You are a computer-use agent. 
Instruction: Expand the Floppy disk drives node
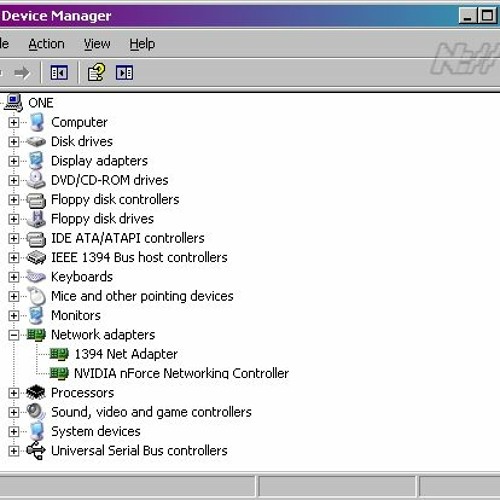click(14, 219)
